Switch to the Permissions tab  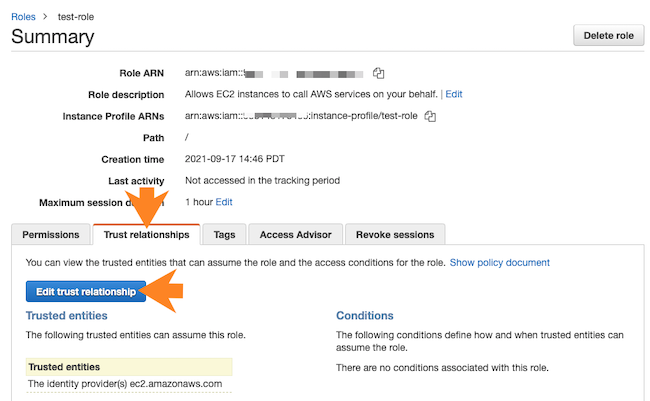(x=51, y=235)
